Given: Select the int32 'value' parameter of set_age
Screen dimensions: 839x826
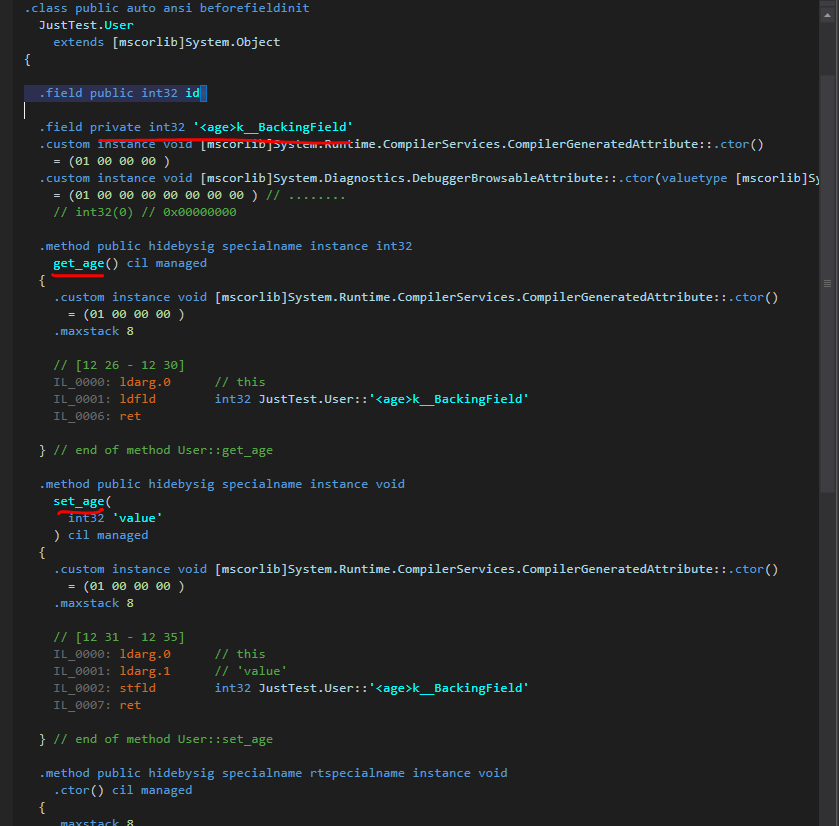Looking at the screenshot, I should pyautogui.click(x=115, y=518).
